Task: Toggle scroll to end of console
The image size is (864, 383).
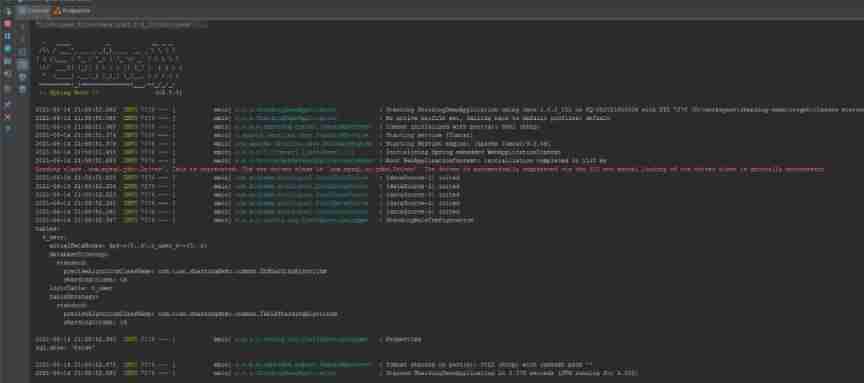Action: click(22, 64)
